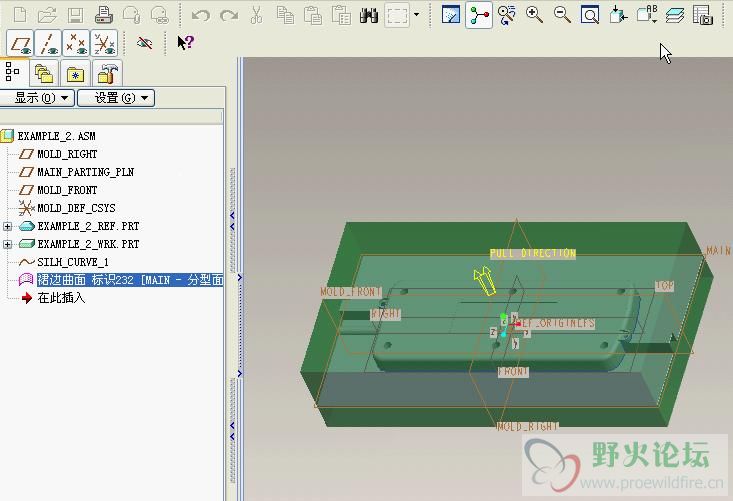This screenshot has width=733, height=501.
Task: Open the selection box dropdown arrow
Action: coord(417,15)
